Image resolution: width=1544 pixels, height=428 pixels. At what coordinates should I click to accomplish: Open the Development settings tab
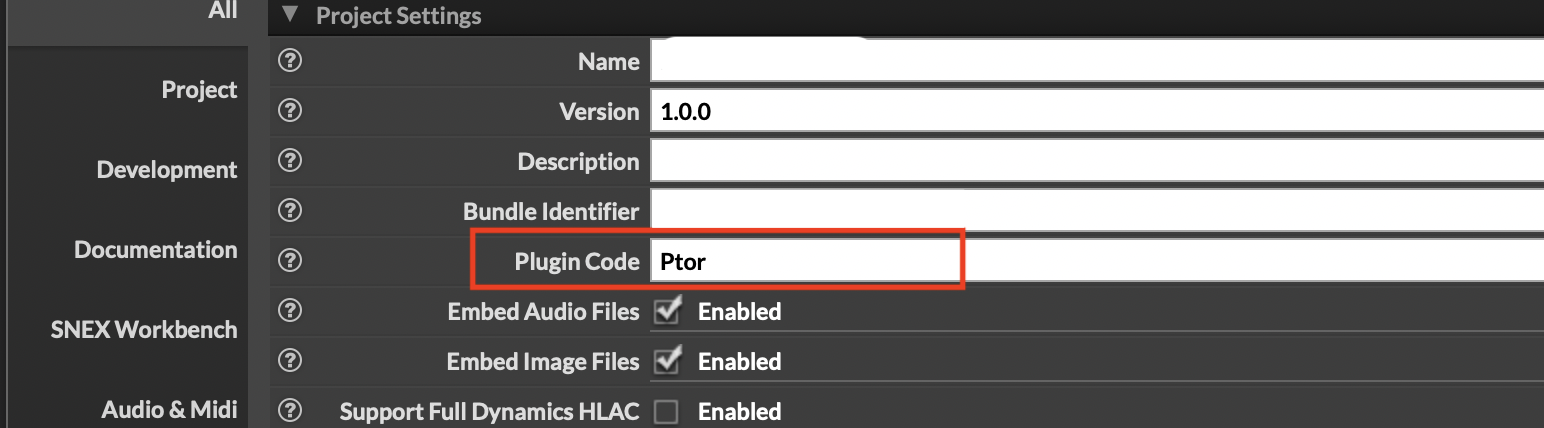point(167,170)
